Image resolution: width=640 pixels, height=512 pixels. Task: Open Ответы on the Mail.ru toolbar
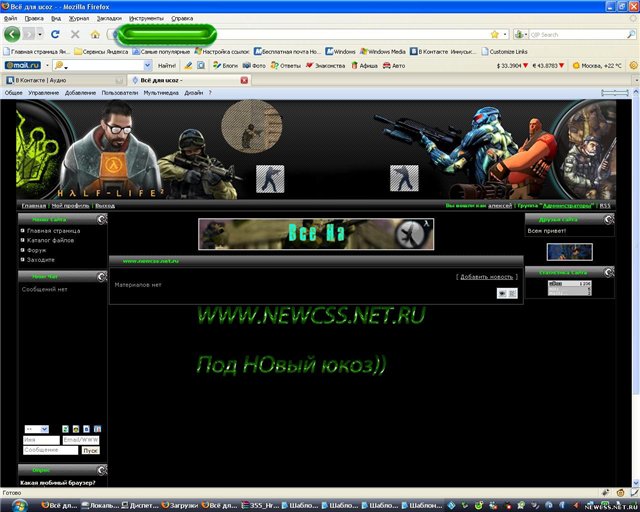286,65
